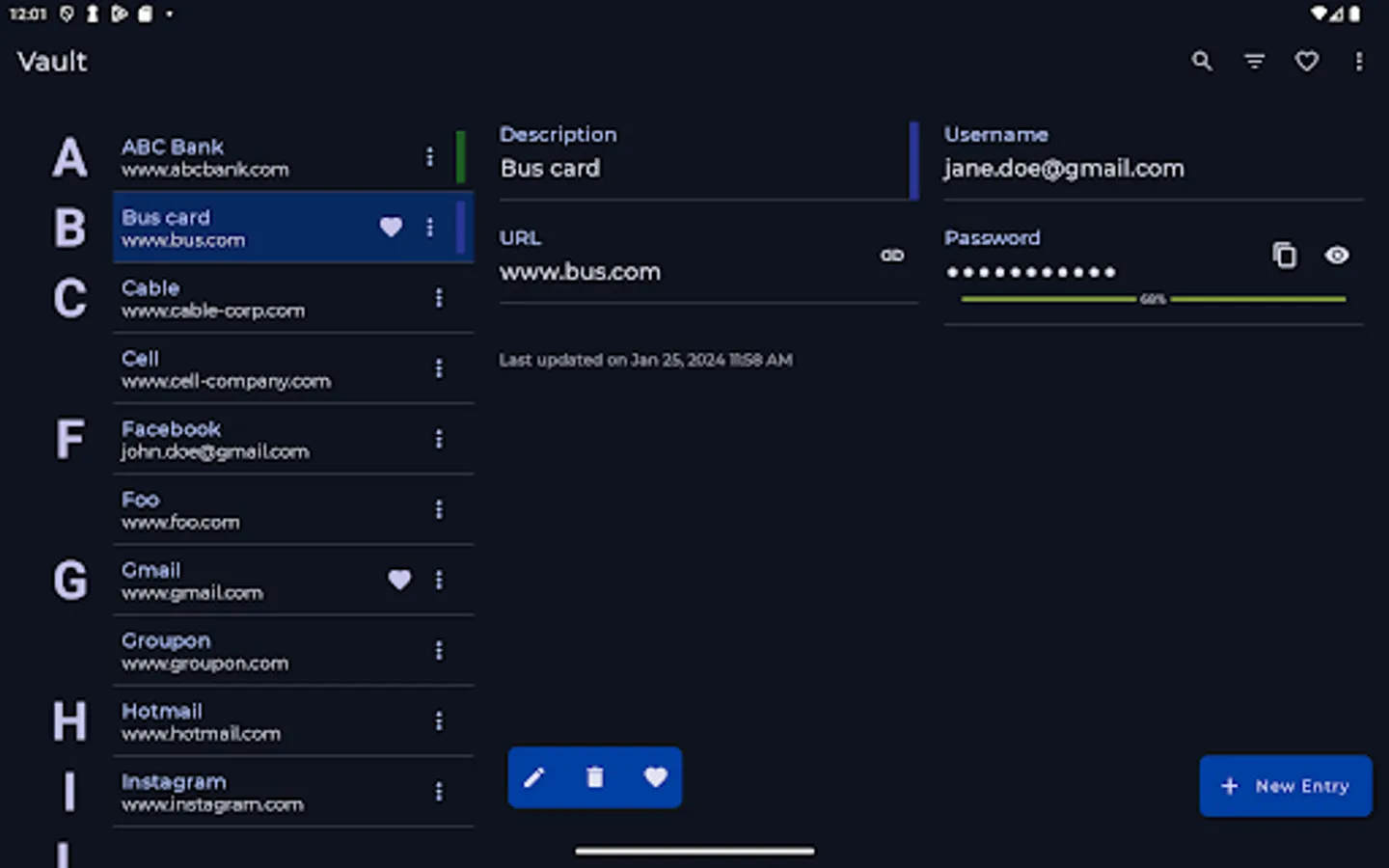Screen dimensions: 1389x868
Task: Toggle Gmail entry's favorite heart
Action: click(399, 580)
